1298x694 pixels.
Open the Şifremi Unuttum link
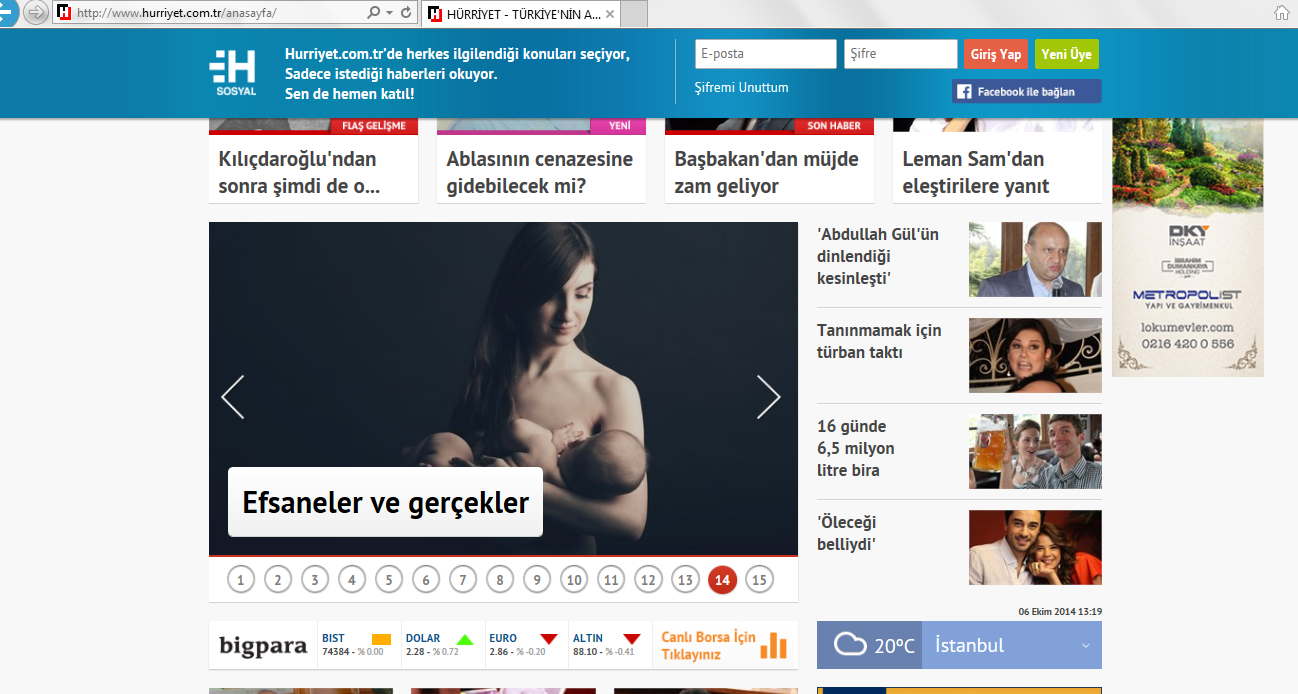(742, 88)
